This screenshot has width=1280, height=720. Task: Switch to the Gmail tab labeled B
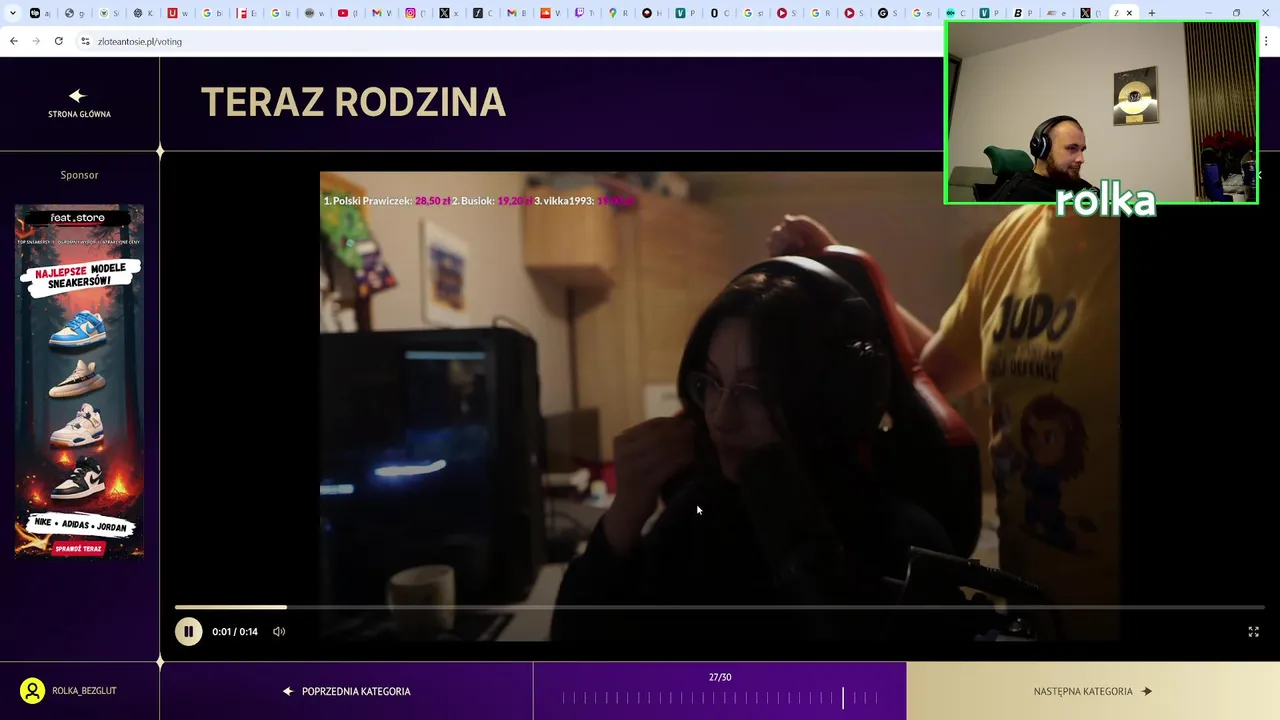click(x=516, y=13)
